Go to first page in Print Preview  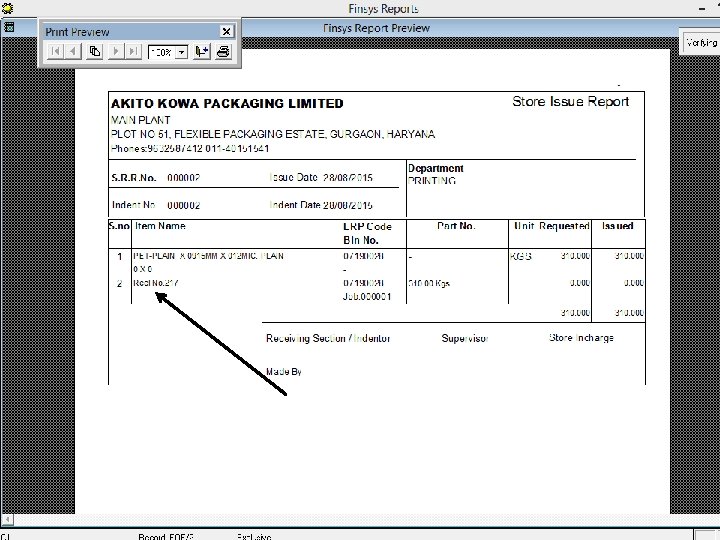click(x=55, y=51)
